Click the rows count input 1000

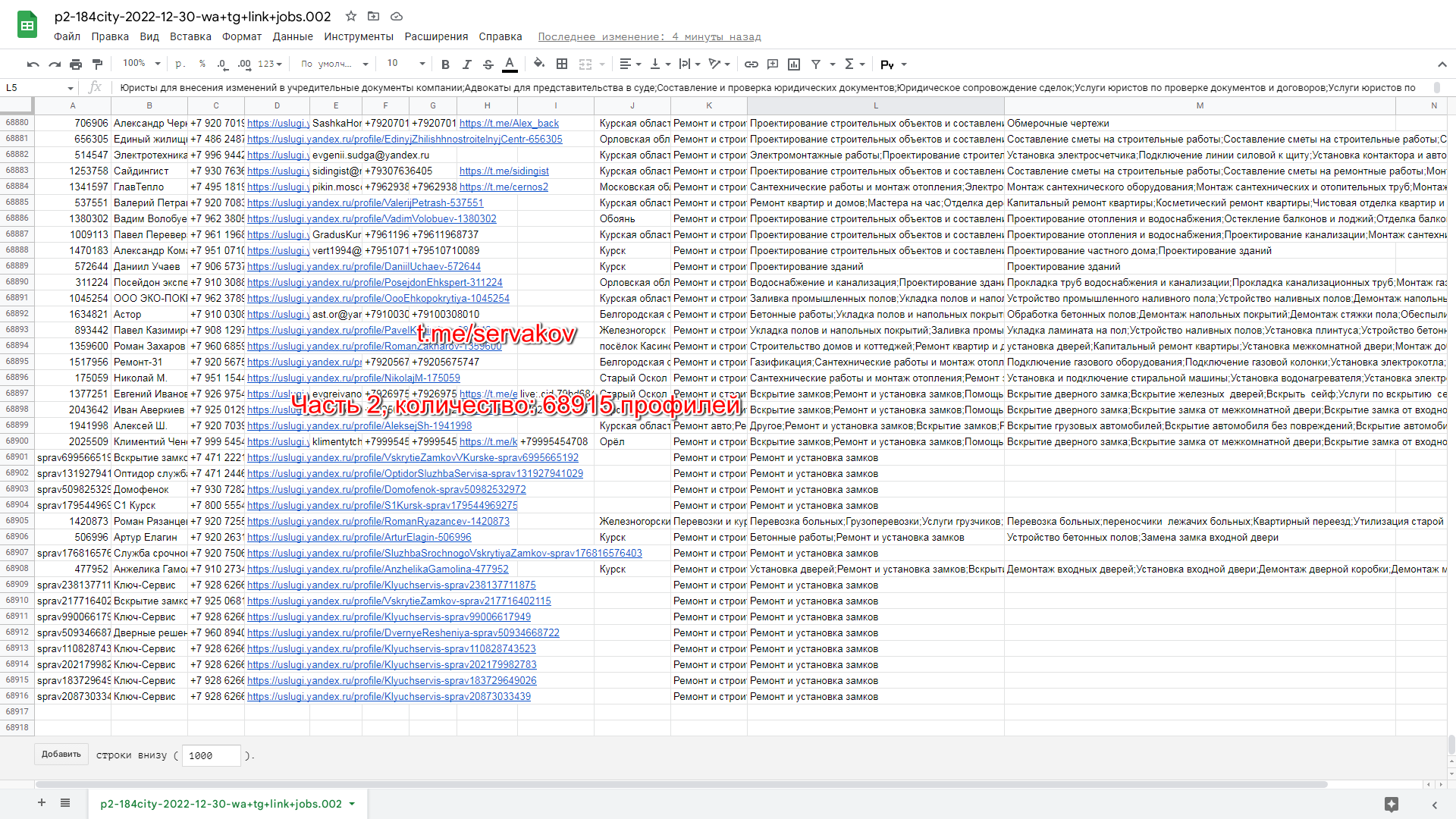(211, 755)
